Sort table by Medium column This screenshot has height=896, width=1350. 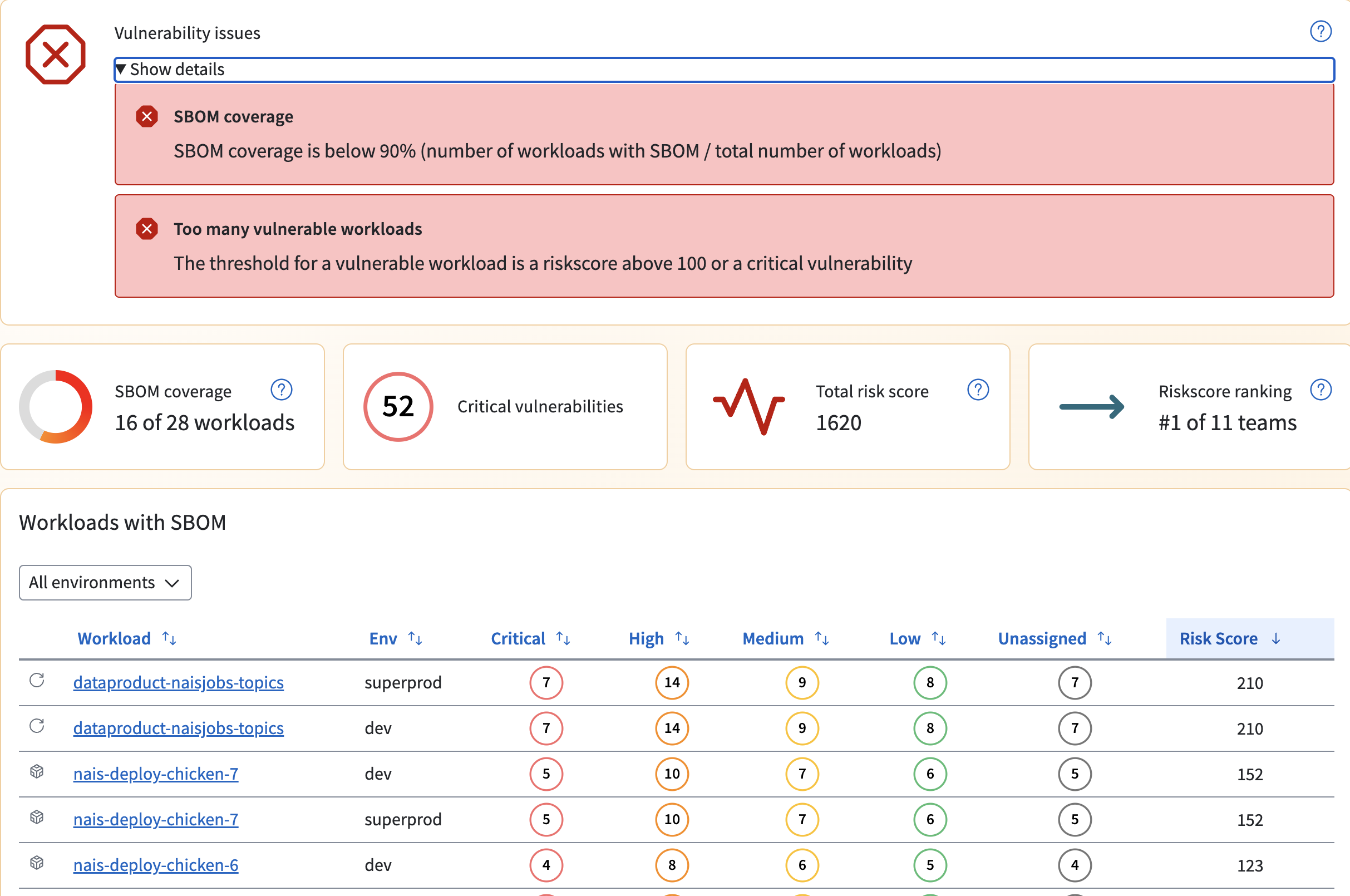point(786,638)
